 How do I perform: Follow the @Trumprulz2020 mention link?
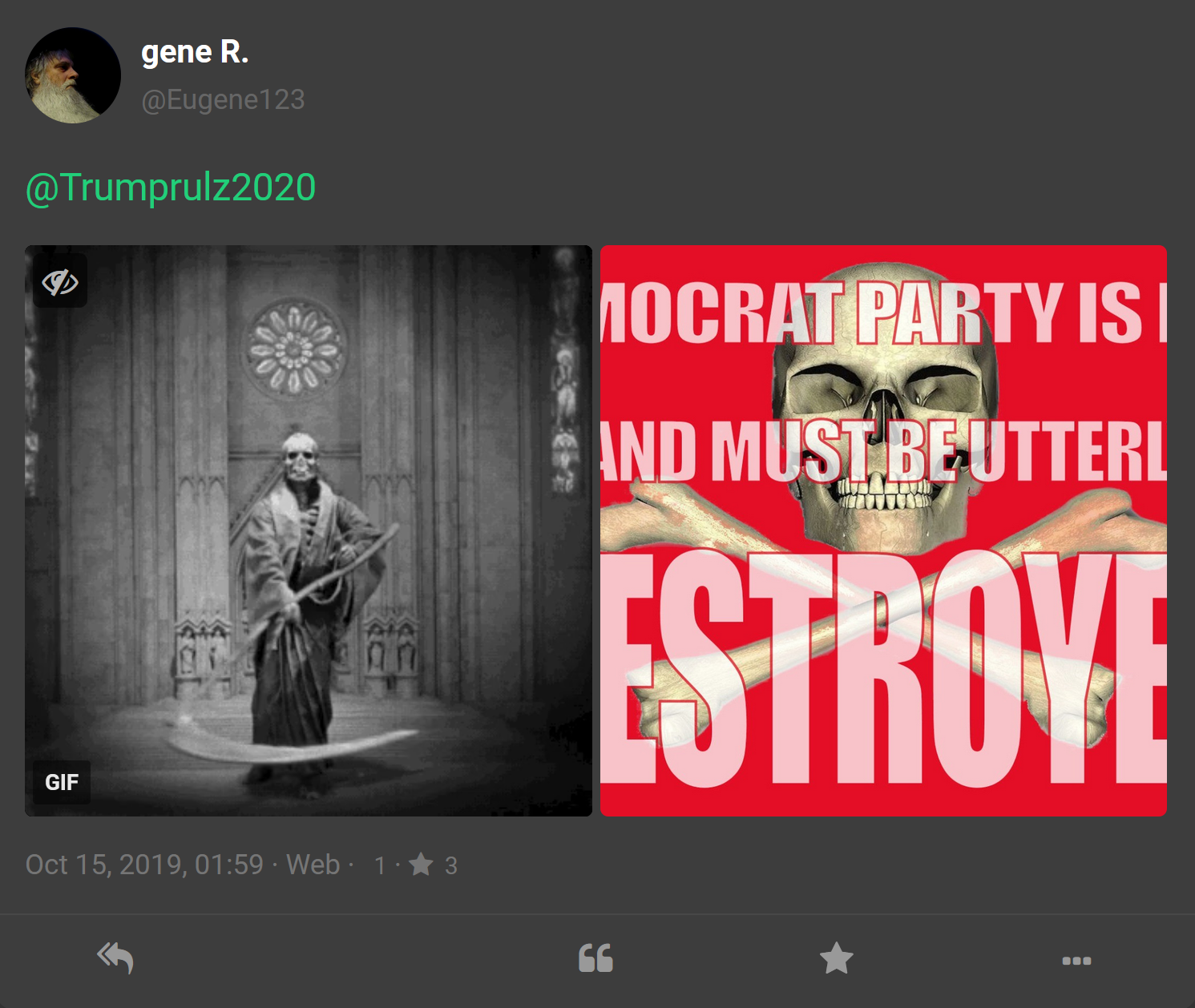coord(171,187)
